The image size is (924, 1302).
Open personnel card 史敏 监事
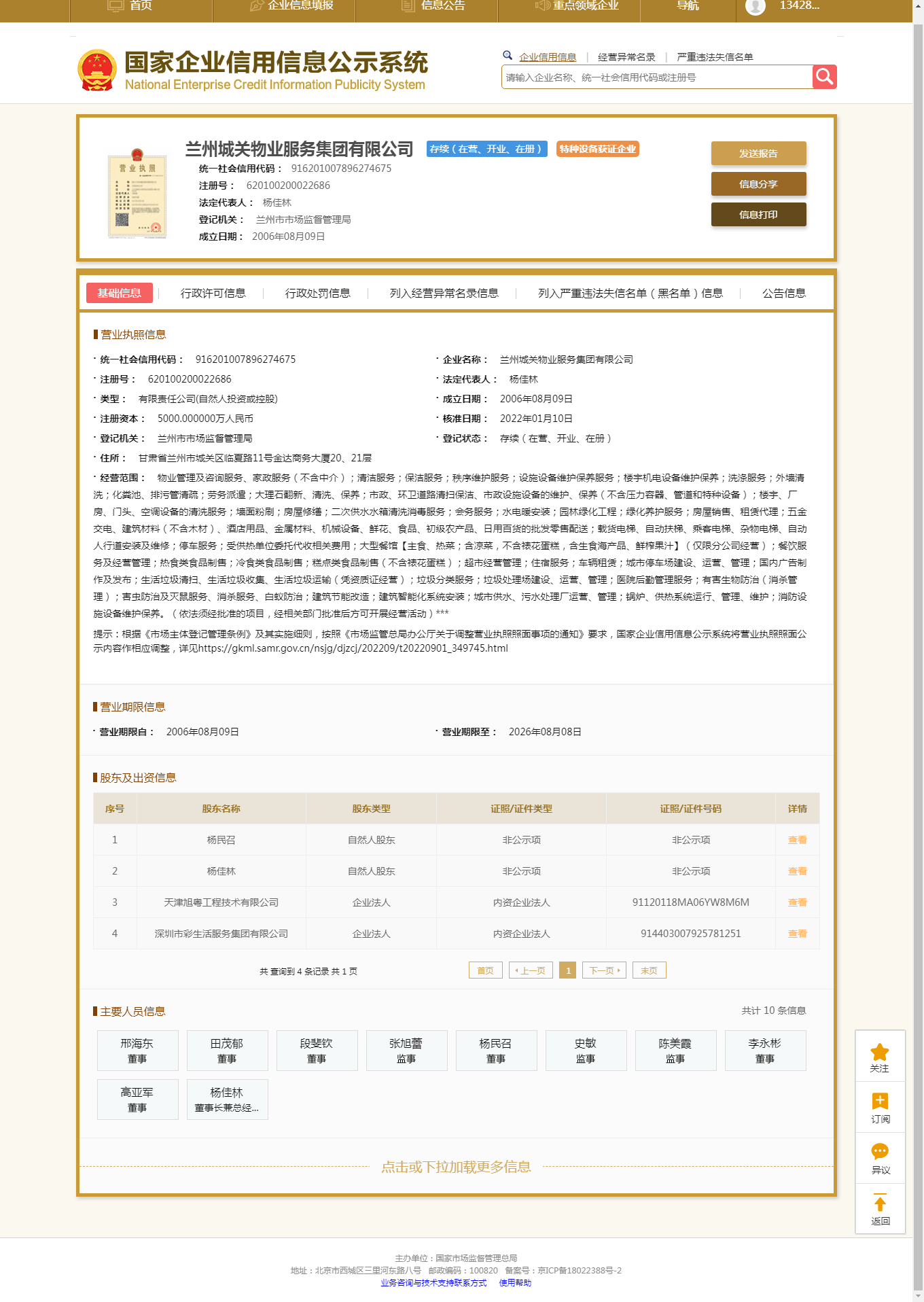(x=586, y=1051)
